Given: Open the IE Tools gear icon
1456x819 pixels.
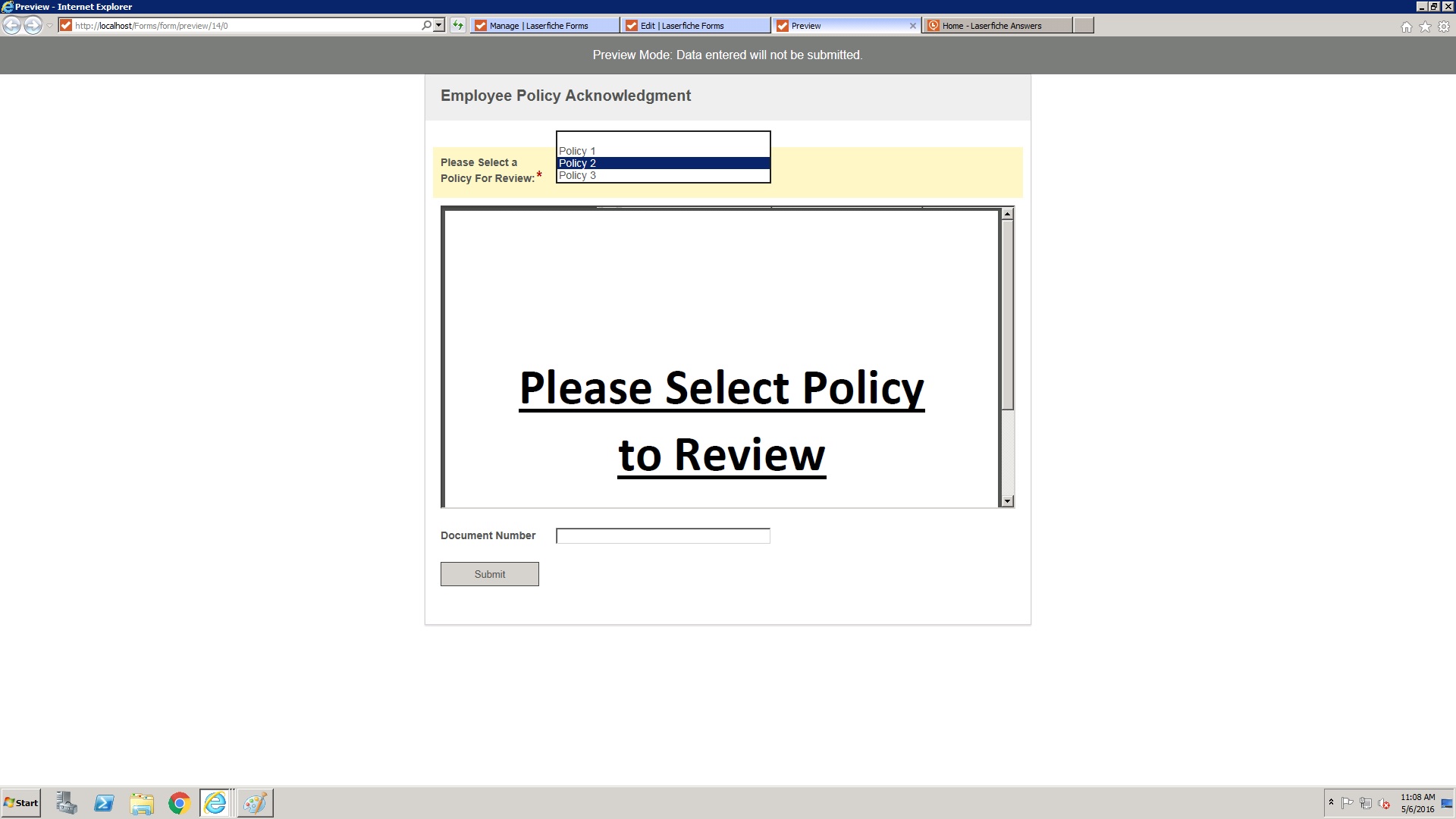Looking at the screenshot, I should (1444, 27).
